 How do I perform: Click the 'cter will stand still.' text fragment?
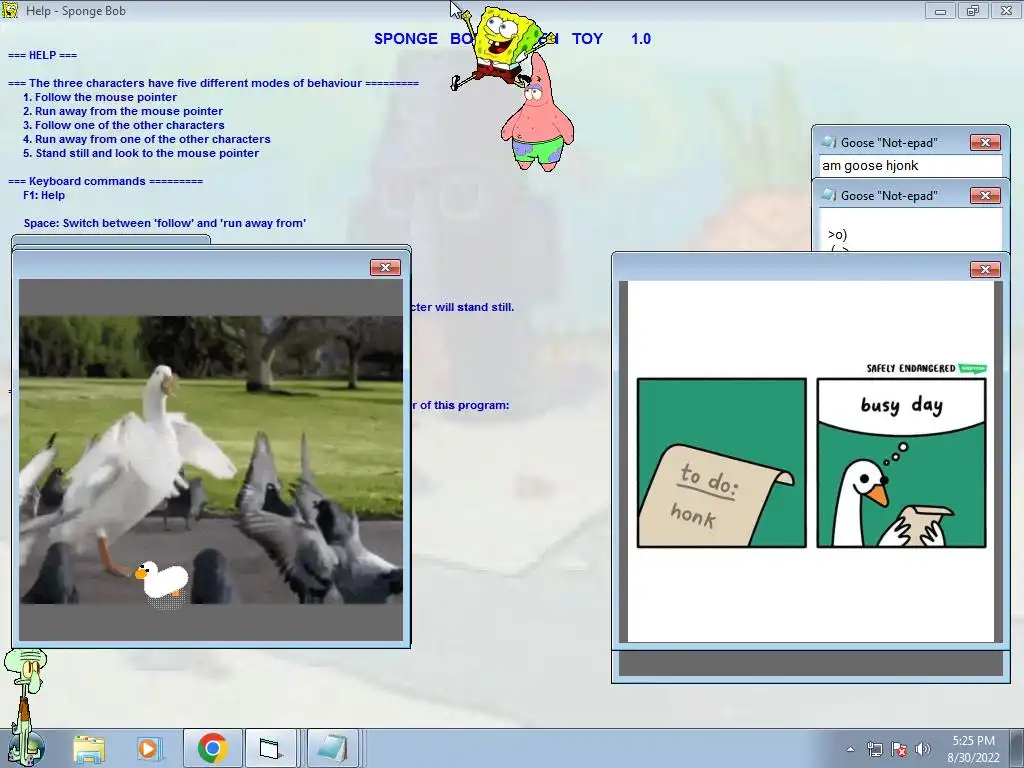(x=462, y=307)
